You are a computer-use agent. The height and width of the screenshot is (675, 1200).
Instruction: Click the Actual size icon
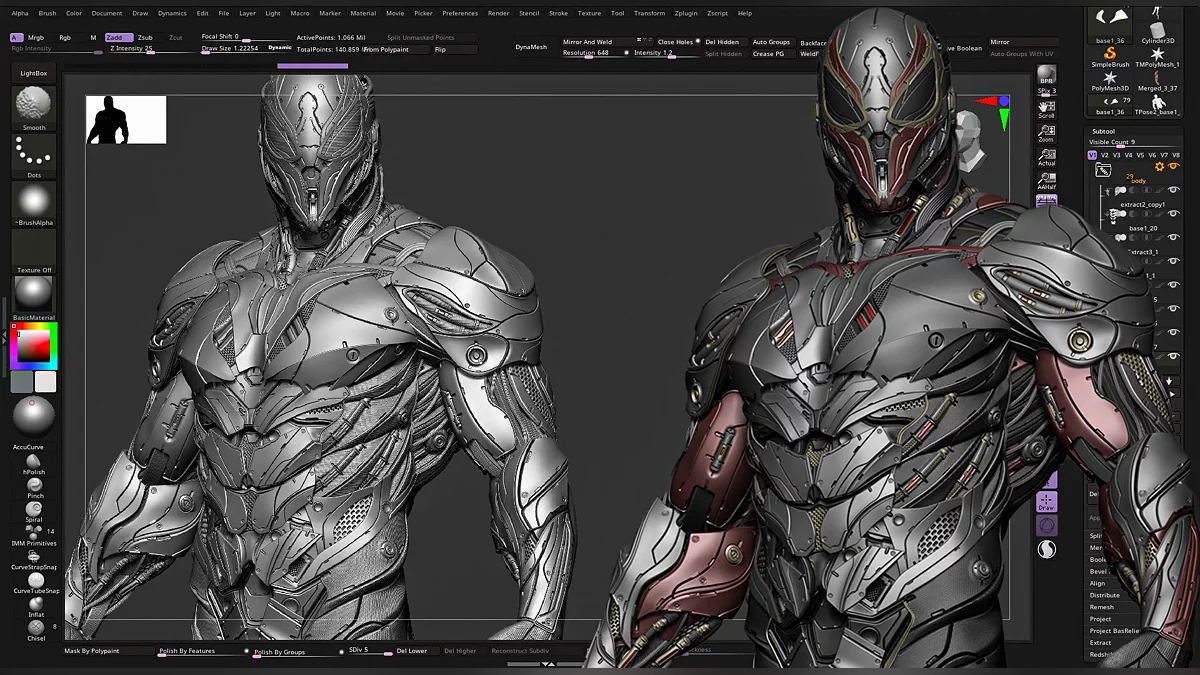(x=1046, y=156)
